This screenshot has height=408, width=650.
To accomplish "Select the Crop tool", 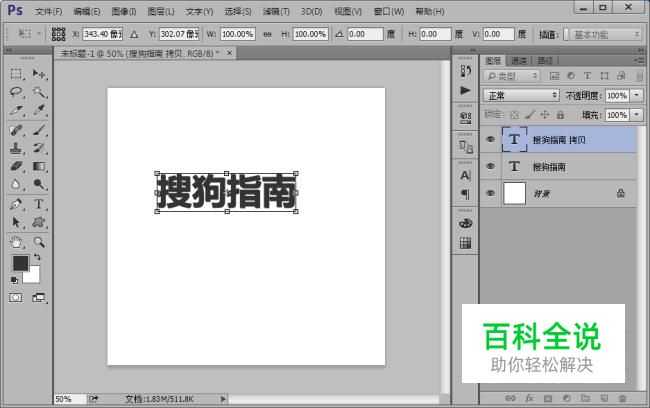I will (x=16, y=110).
